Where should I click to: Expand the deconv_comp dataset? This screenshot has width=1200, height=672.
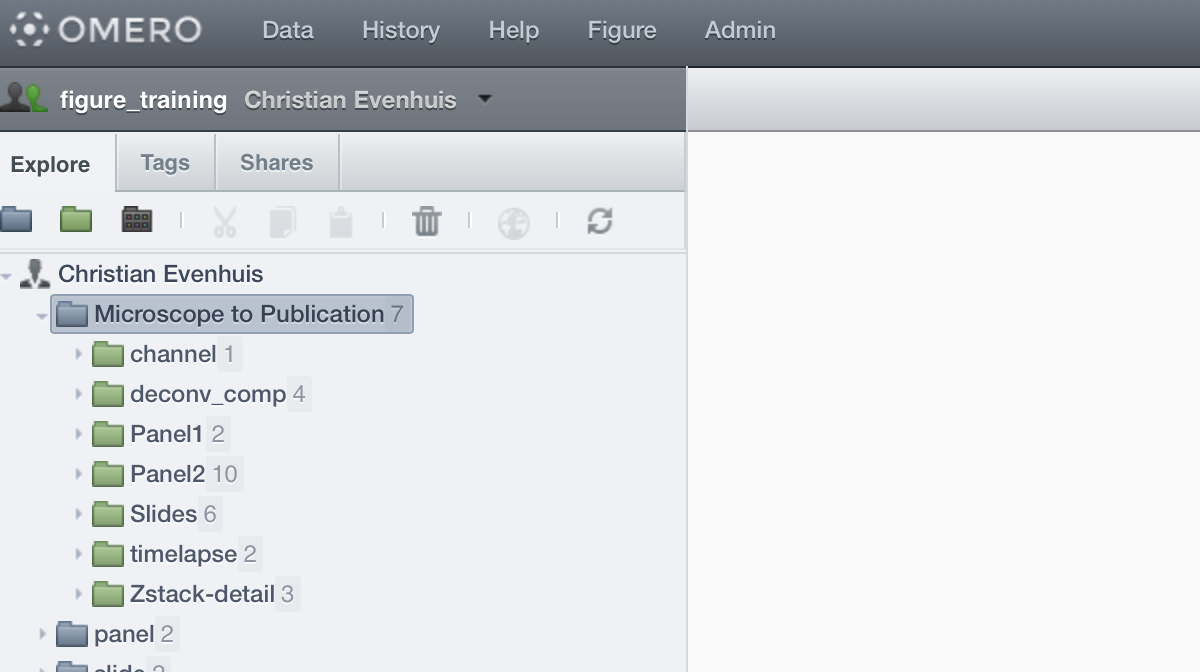click(79, 394)
